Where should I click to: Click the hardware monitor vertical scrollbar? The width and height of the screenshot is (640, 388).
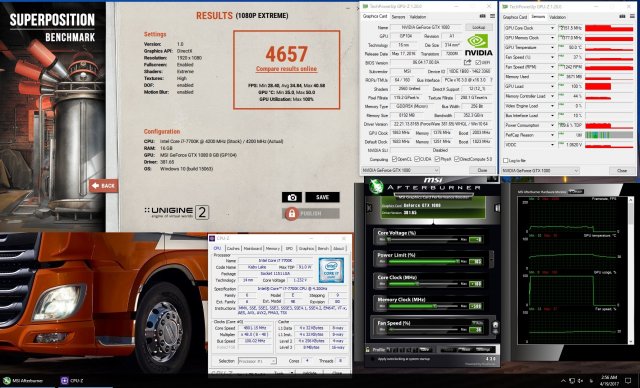(x=631, y=269)
